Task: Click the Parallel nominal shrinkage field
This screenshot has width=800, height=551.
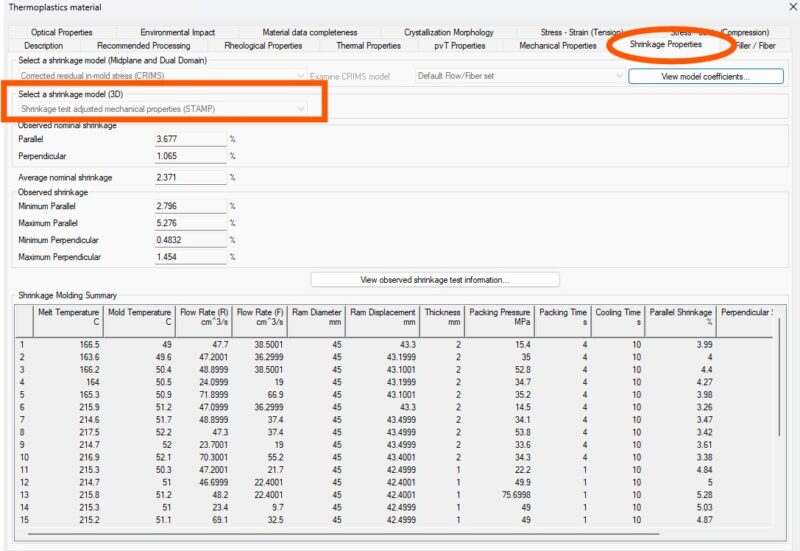Action: pyautogui.click(x=191, y=140)
